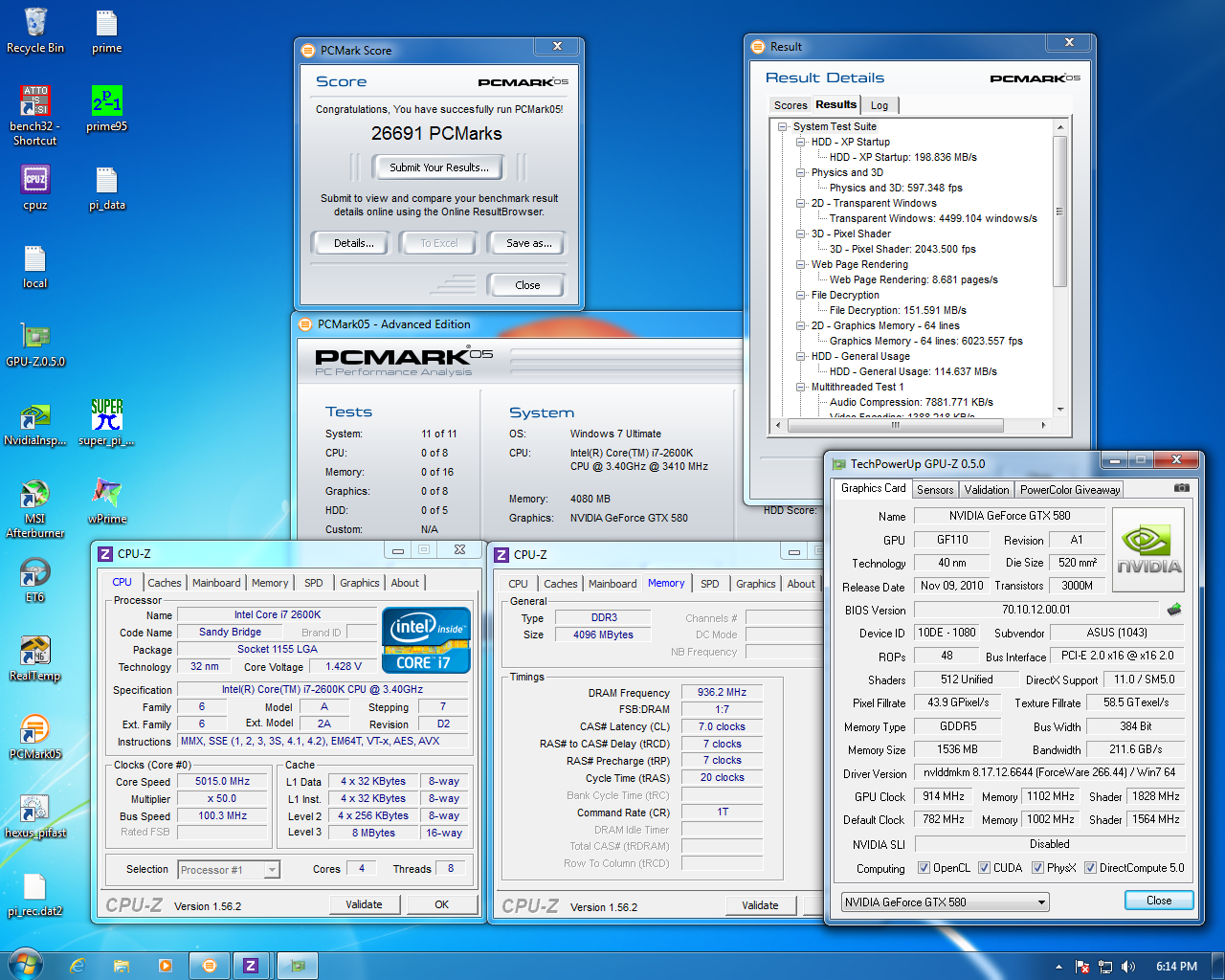The height and width of the screenshot is (980, 1225).
Task: Switch to the CPU-Z taskbar button
Action: (x=251, y=966)
